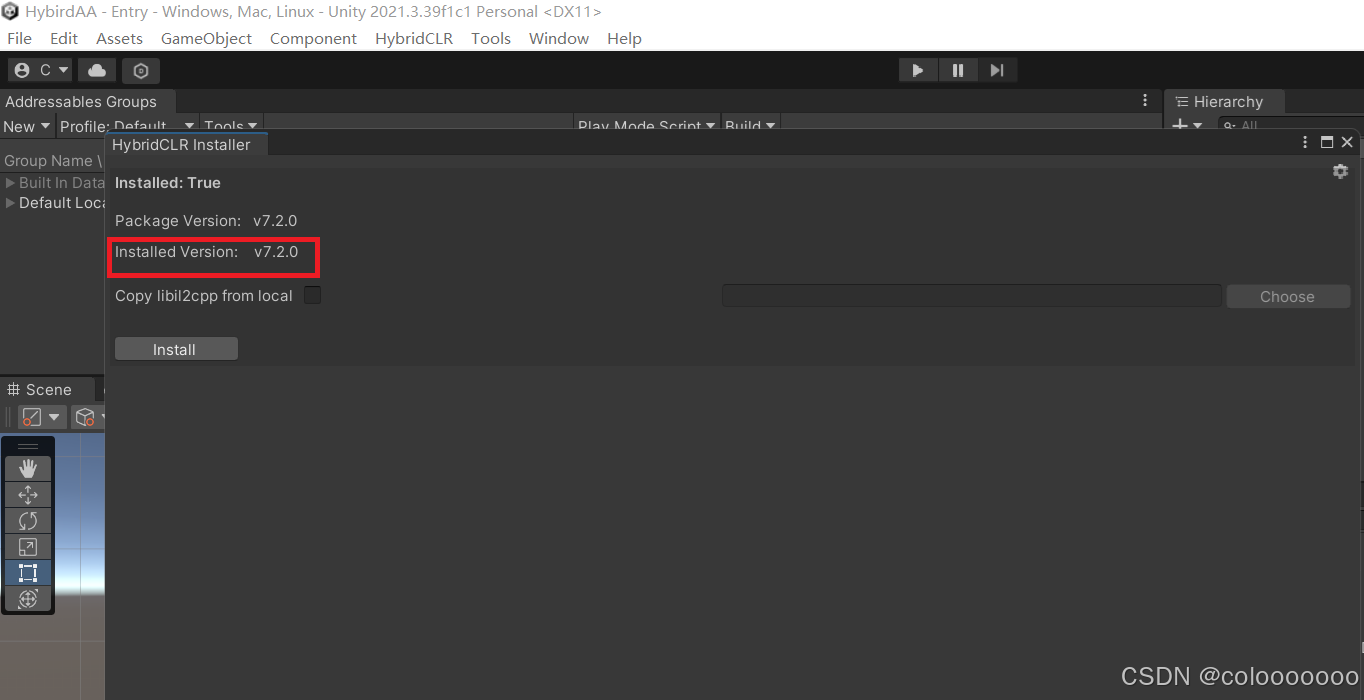Open the Play Mode Script dropdown
This screenshot has width=1364, height=700.
pos(647,126)
